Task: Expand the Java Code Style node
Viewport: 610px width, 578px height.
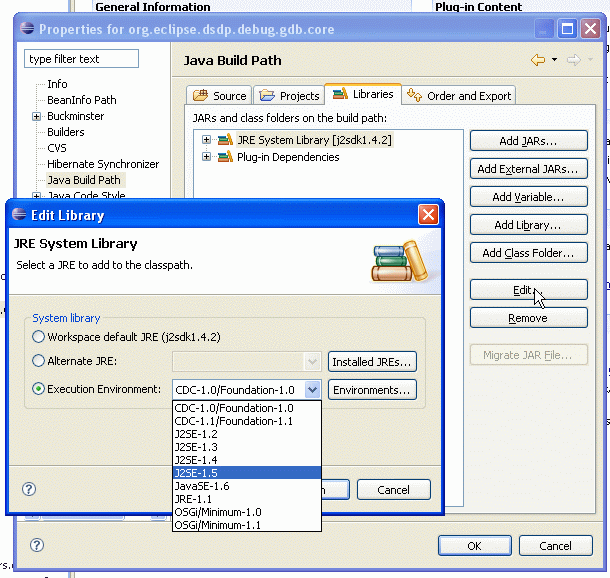Action: click(x=36, y=196)
